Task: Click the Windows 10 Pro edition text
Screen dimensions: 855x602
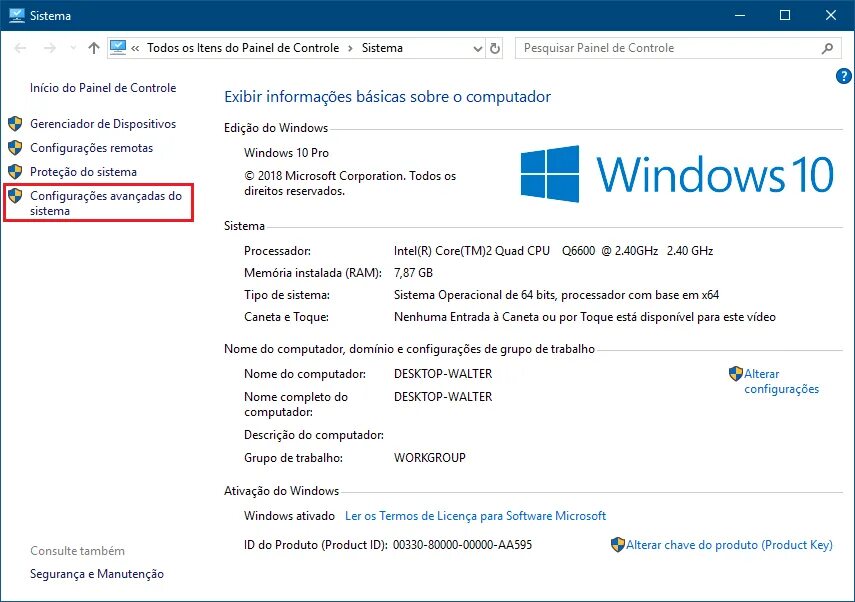Action: pyautogui.click(x=286, y=153)
